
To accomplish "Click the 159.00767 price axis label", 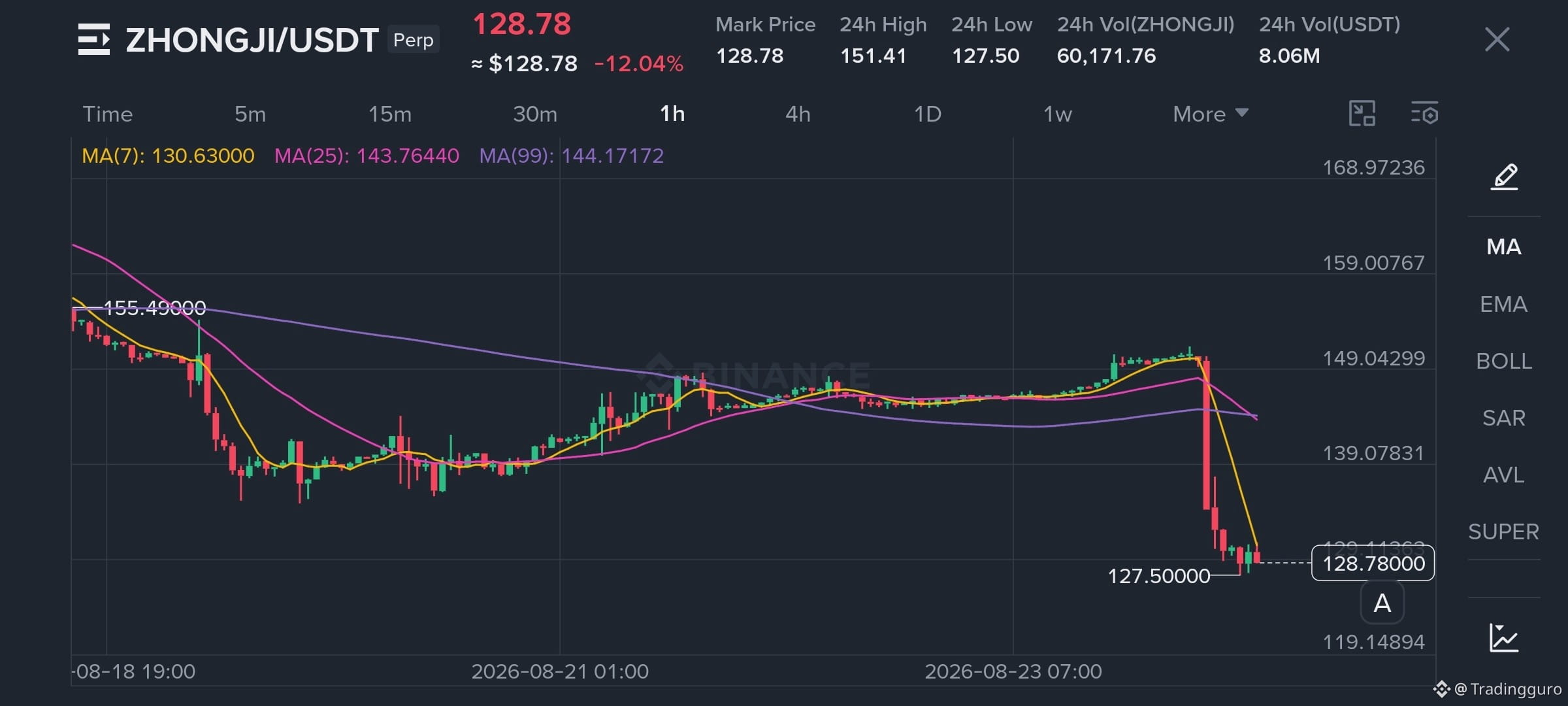I will pos(1373,263).
